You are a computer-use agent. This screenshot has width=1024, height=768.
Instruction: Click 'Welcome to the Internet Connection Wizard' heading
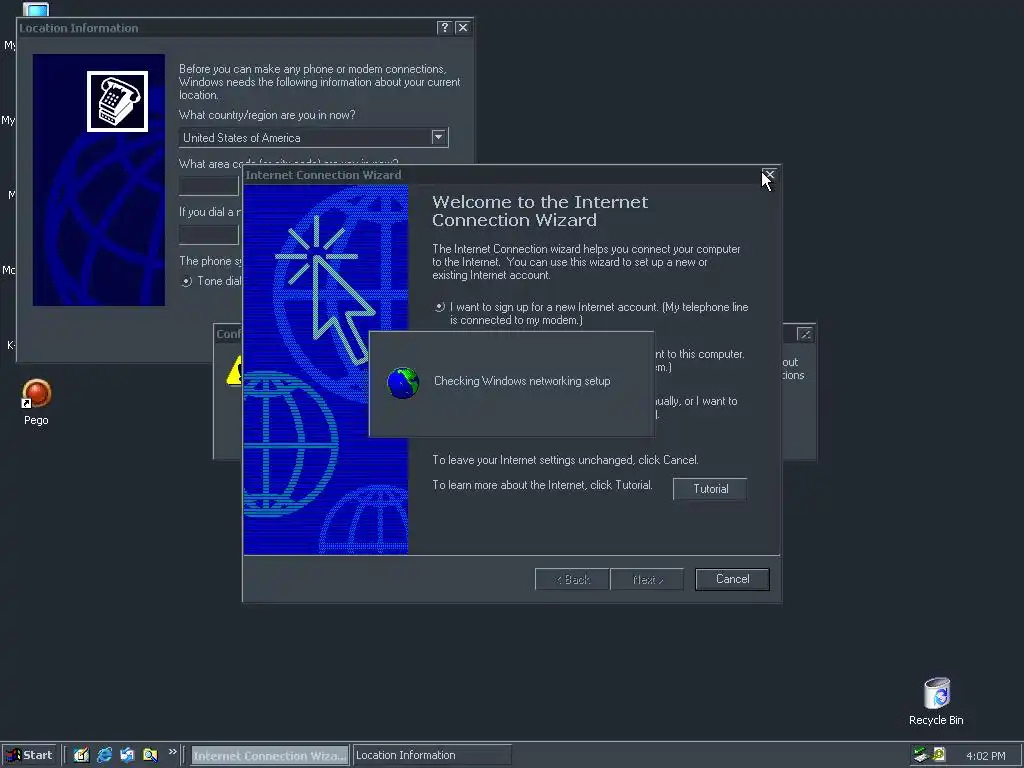540,211
